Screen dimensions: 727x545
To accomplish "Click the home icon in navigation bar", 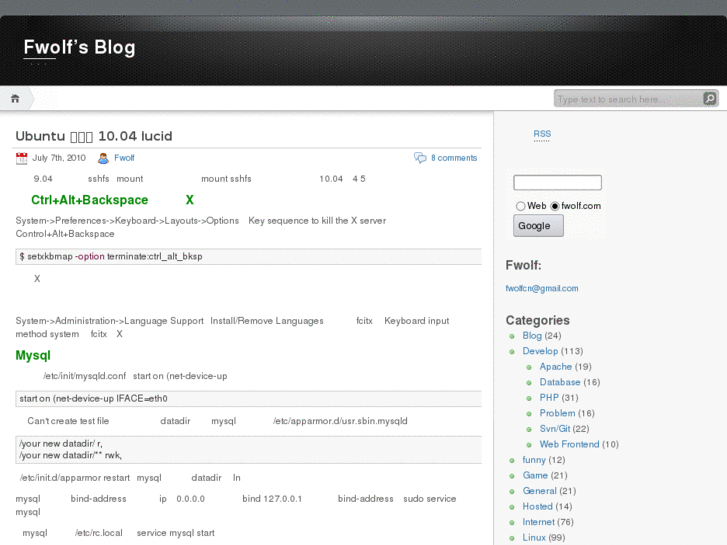I will tap(15, 98).
